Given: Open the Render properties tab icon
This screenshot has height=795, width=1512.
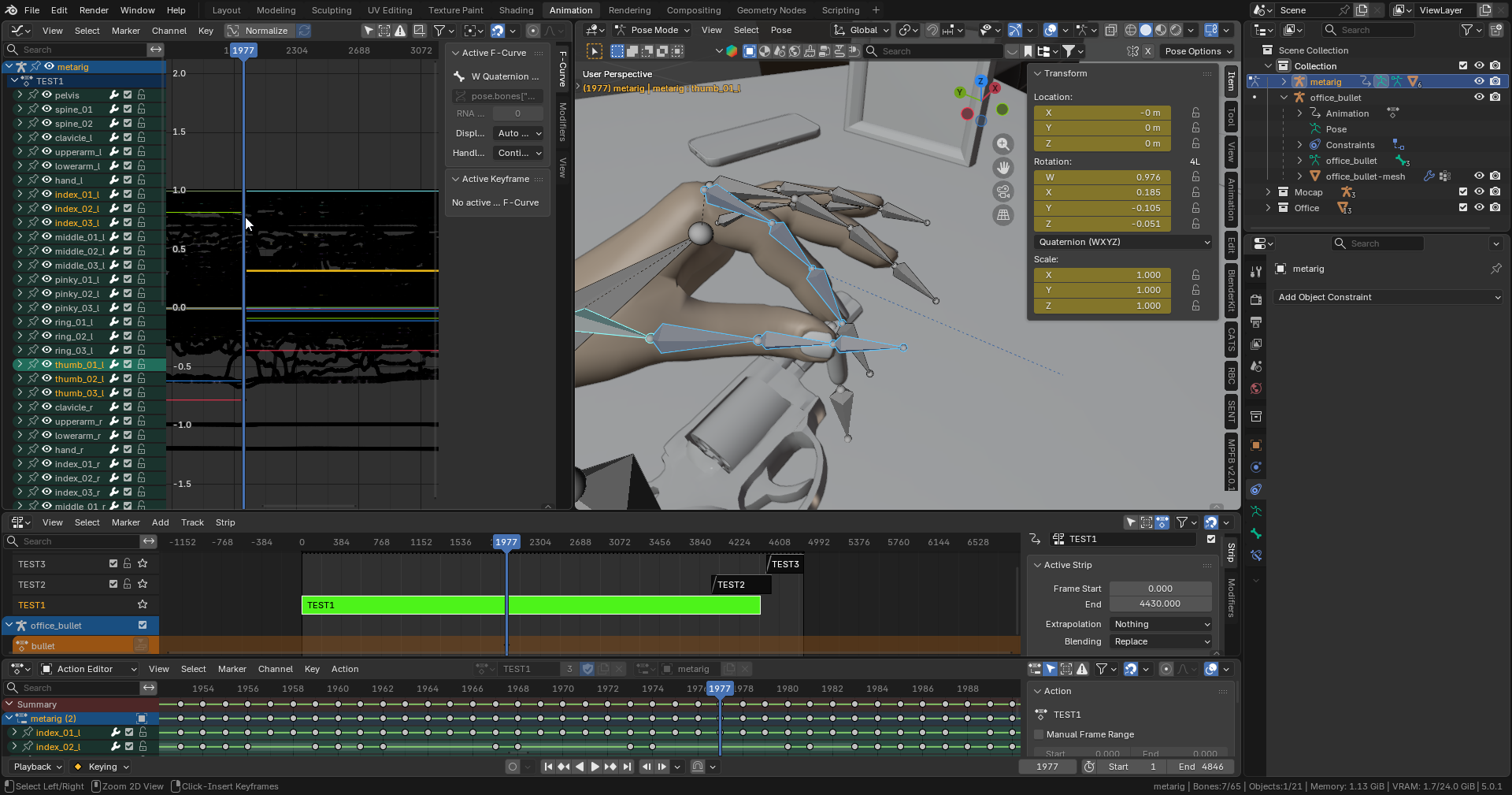Looking at the screenshot, I should click(x=1256, y=300).
